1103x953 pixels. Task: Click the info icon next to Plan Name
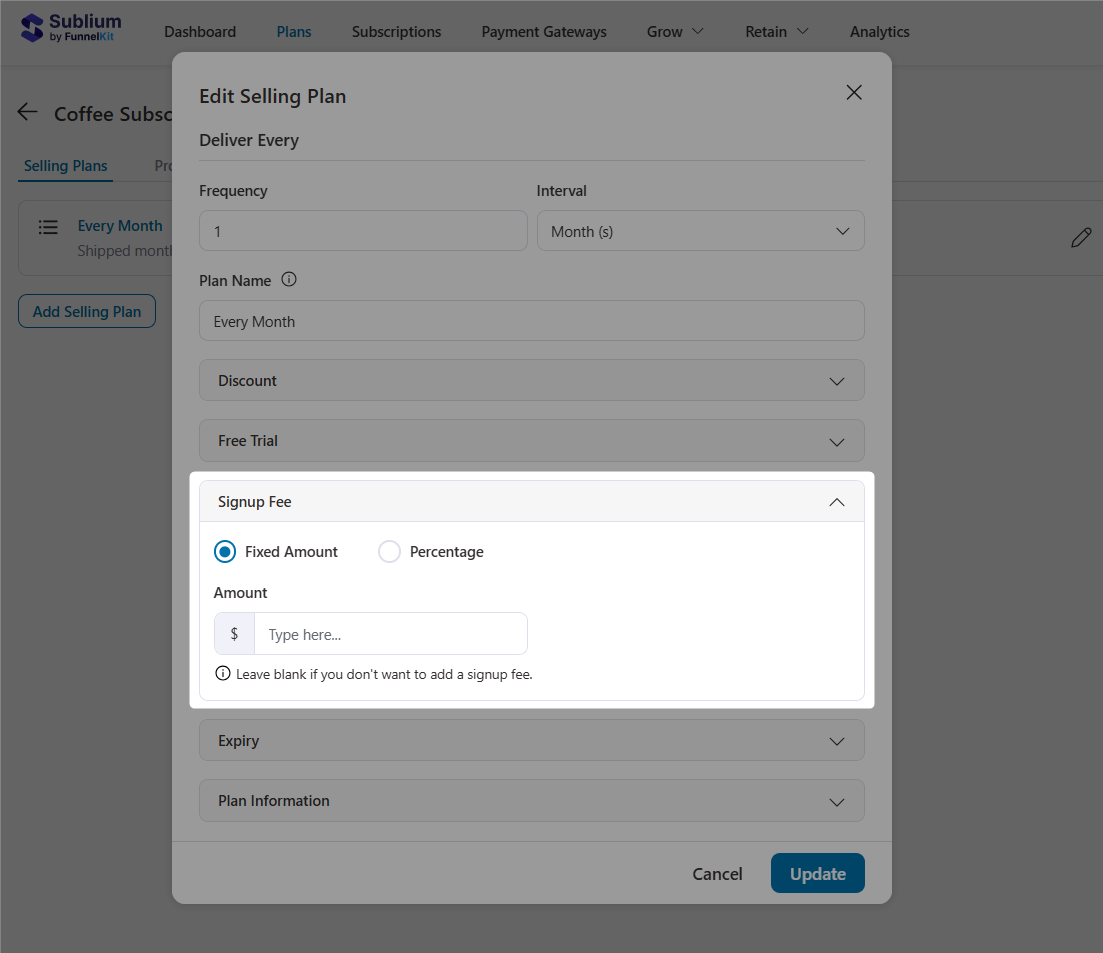pos(288,280)
